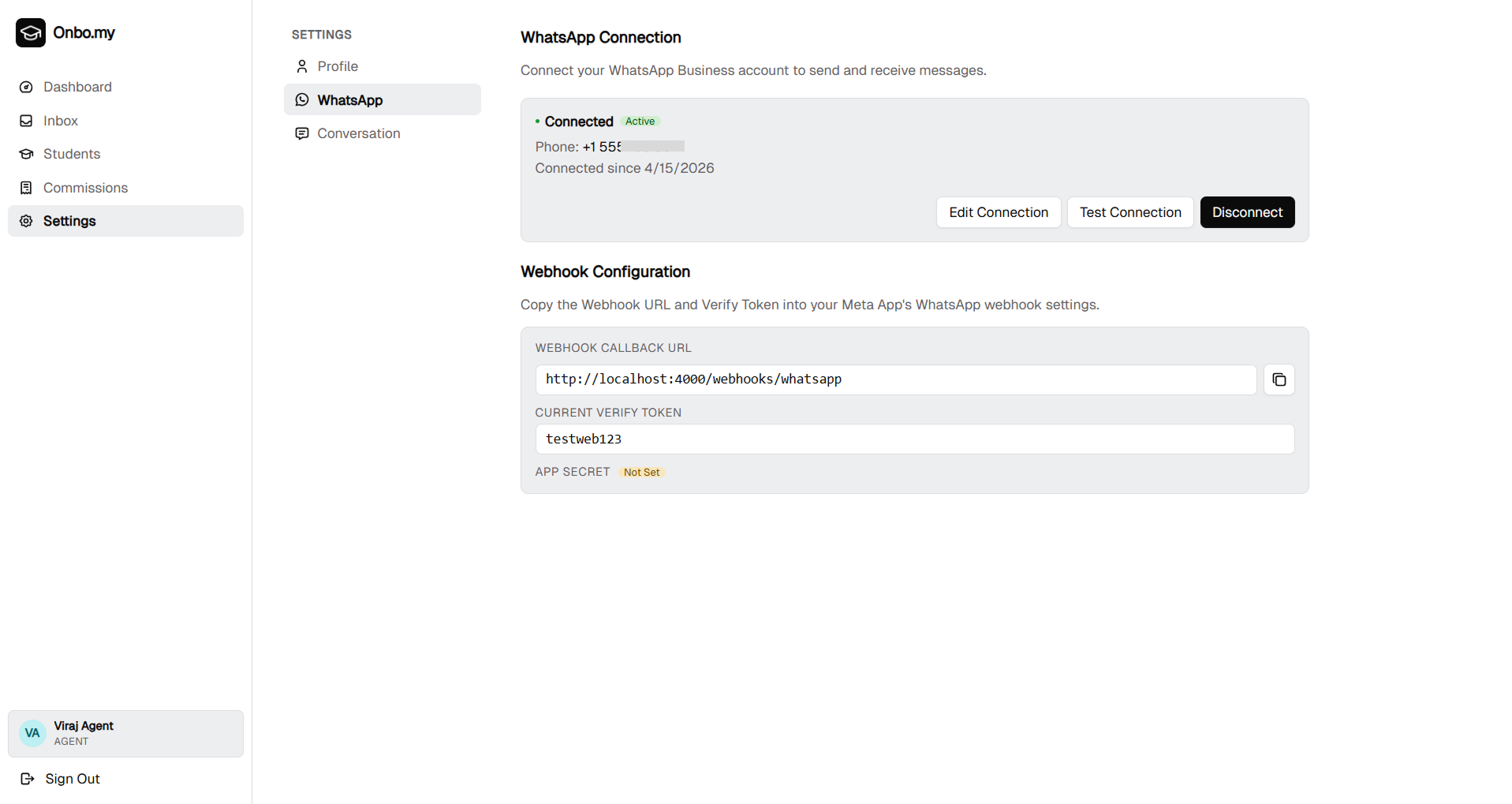The width and height of the screenshot is (1512, 804).
Task: Open the Students section
Action: pyautogui.click(x=125, y=154)
